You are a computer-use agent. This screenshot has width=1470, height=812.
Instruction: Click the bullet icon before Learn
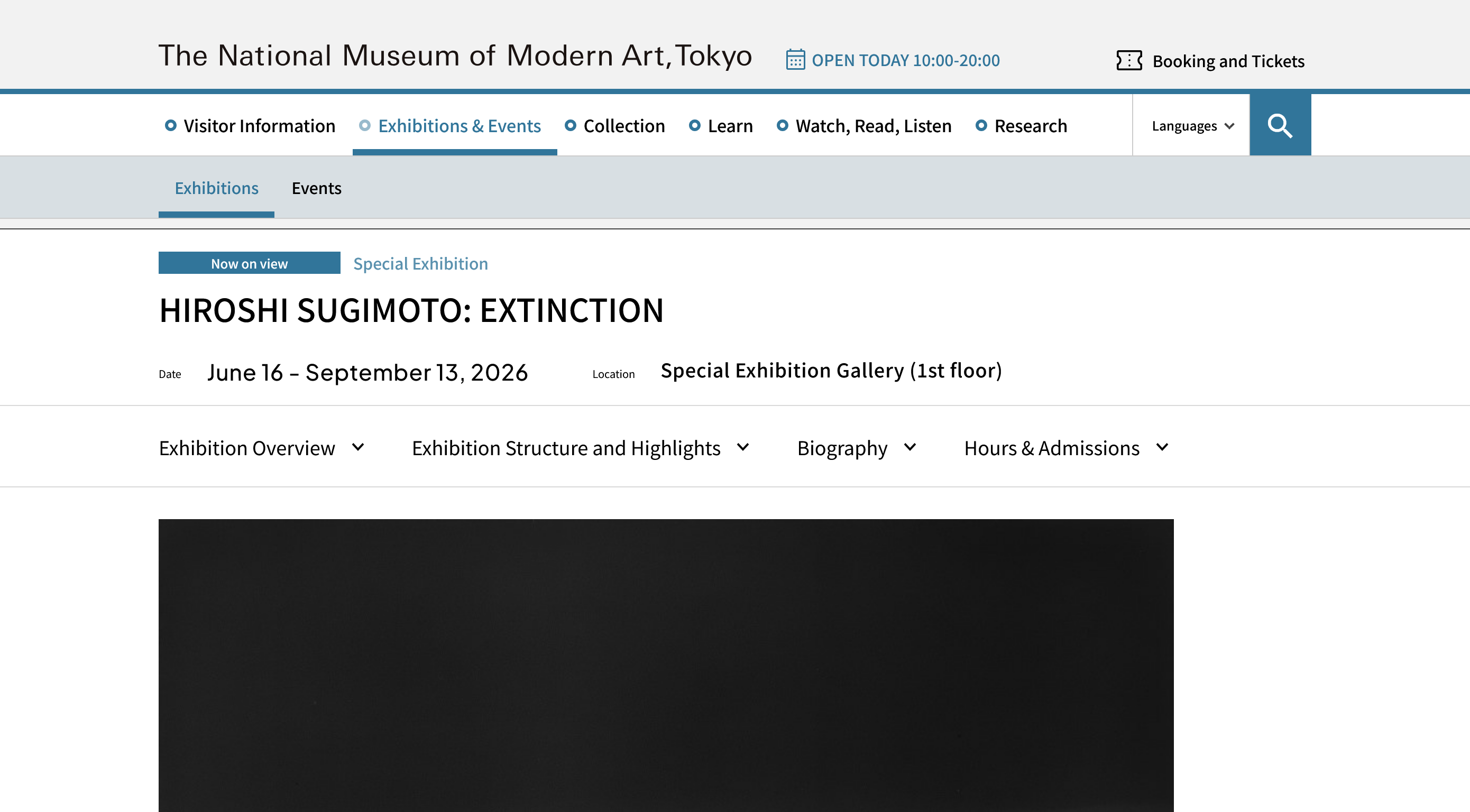694,125
